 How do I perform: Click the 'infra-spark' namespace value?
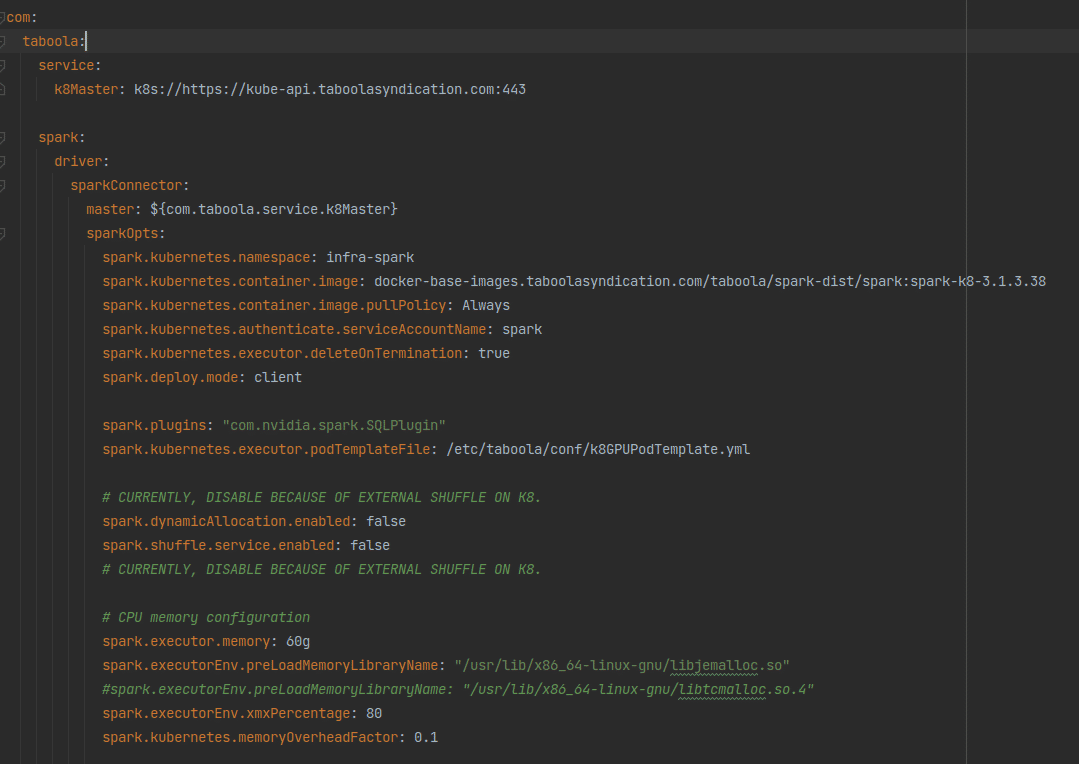[x=370, y=257]
